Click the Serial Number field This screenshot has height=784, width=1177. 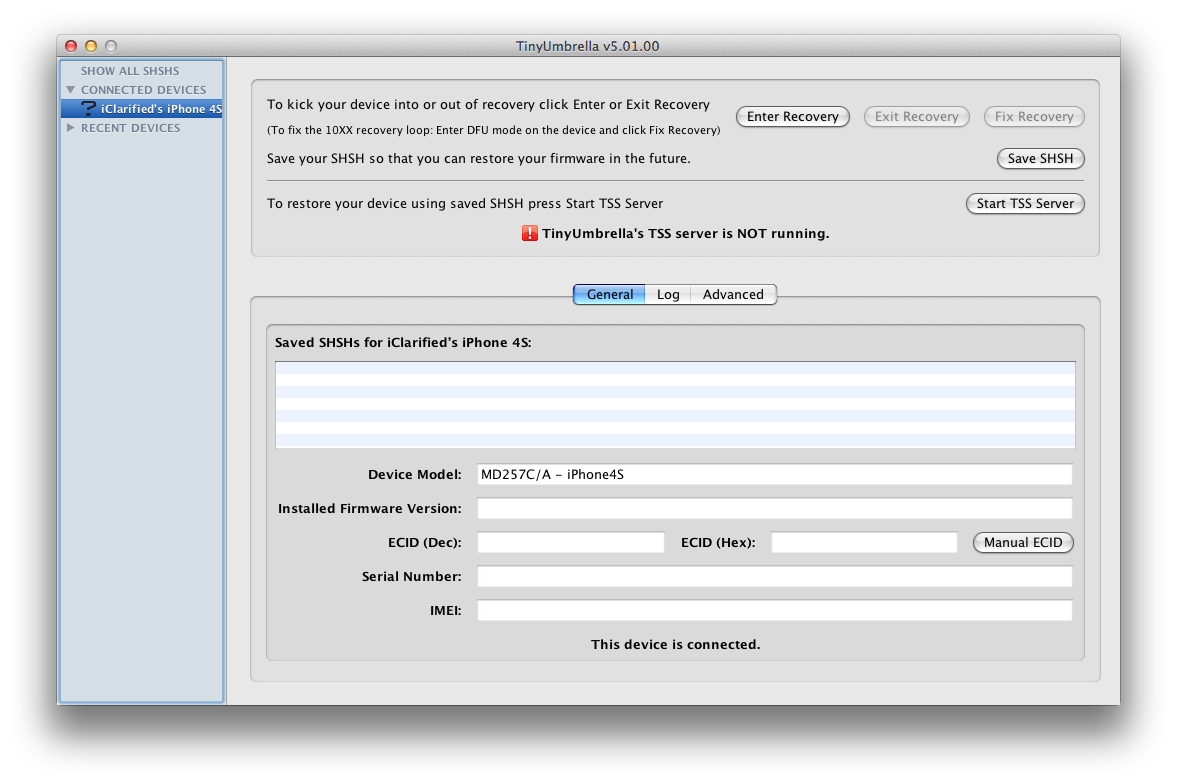(774, 577)
